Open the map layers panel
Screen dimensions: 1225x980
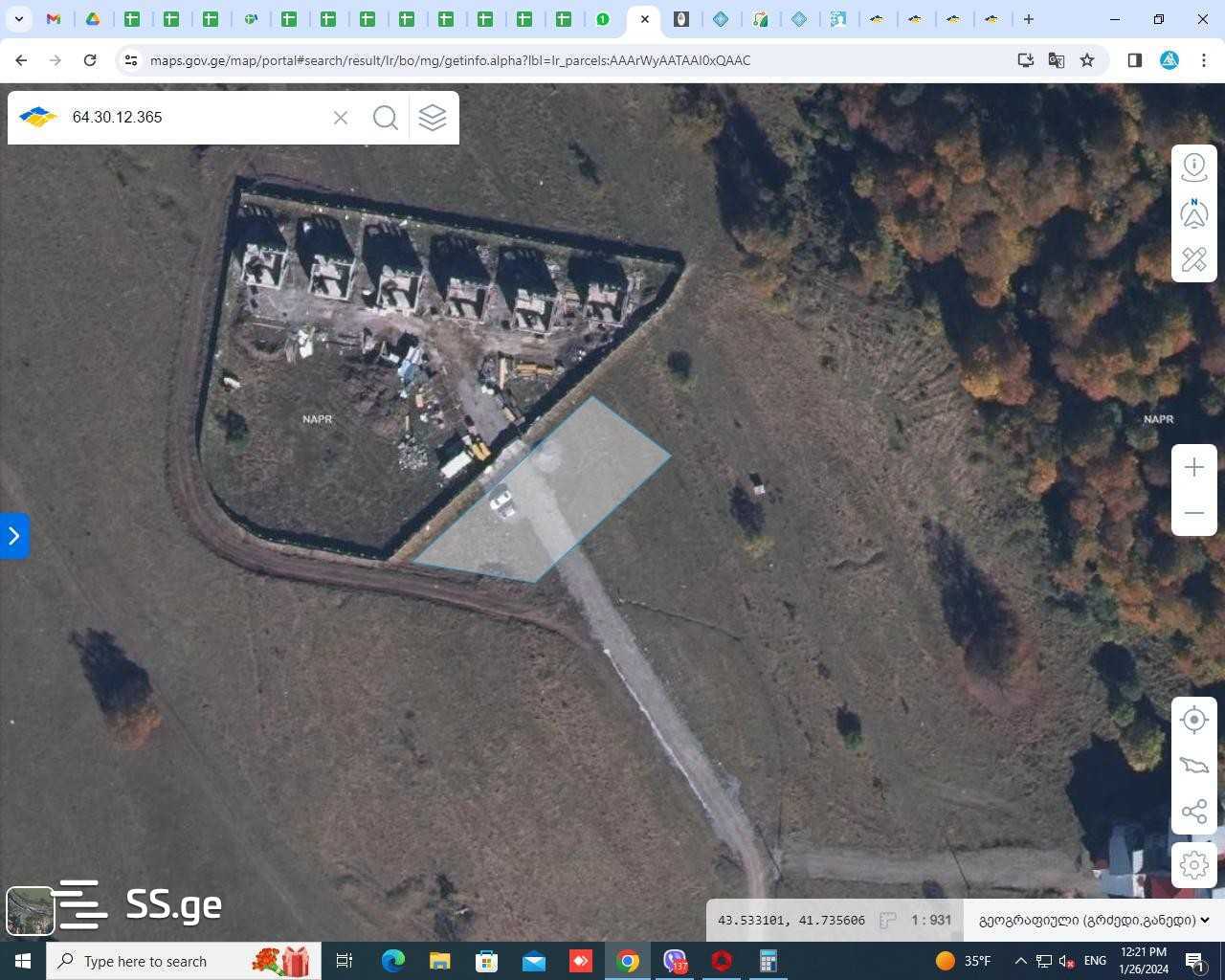433,118
